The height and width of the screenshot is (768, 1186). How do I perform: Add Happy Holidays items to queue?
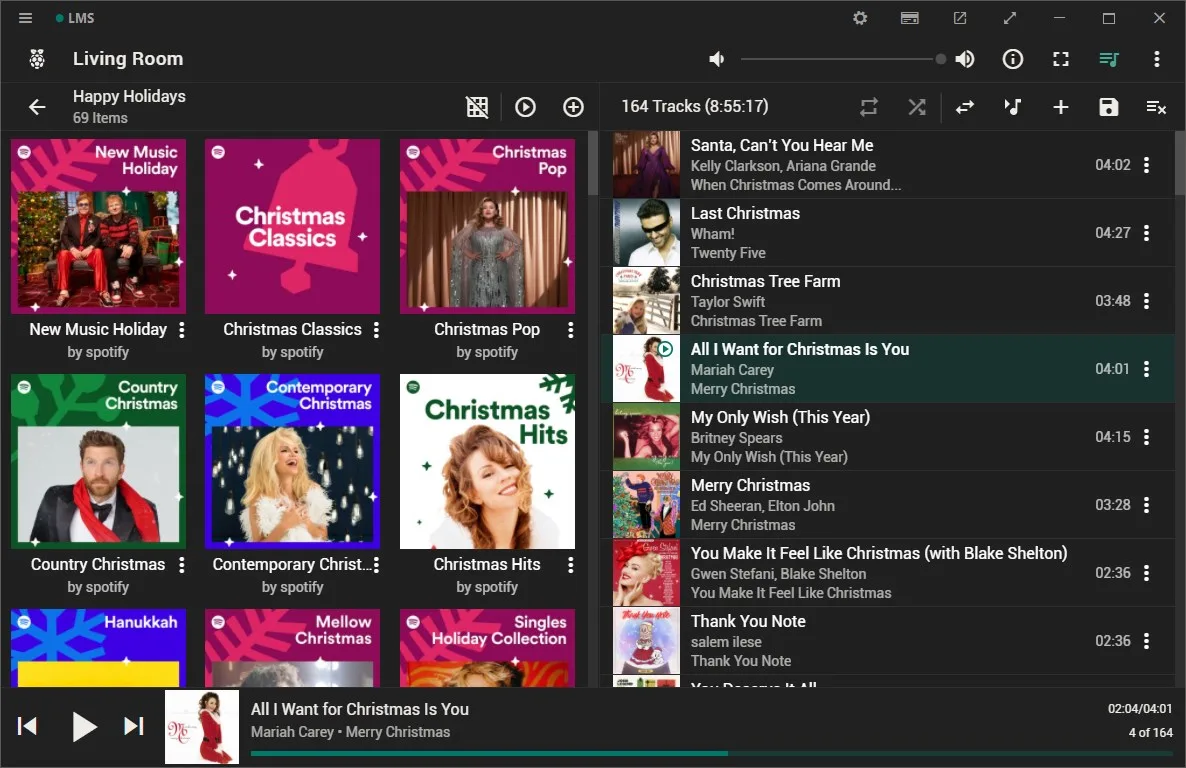point(573,107)
